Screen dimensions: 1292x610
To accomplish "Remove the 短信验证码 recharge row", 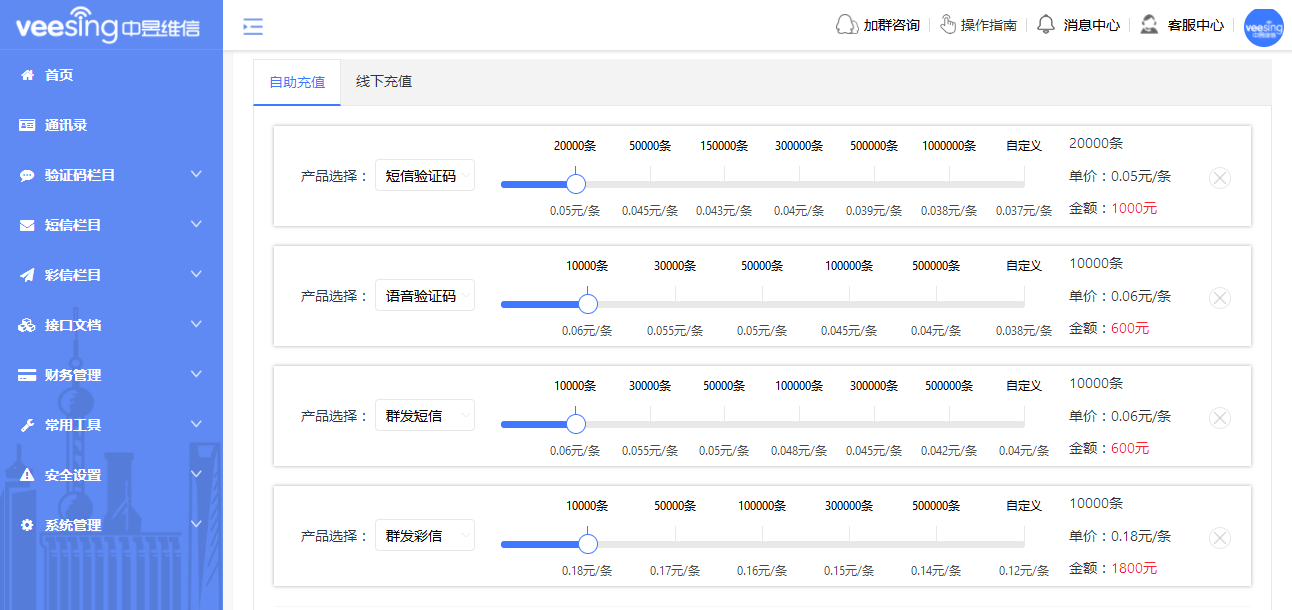I will pyautogui.click(x=1219, y=177).
